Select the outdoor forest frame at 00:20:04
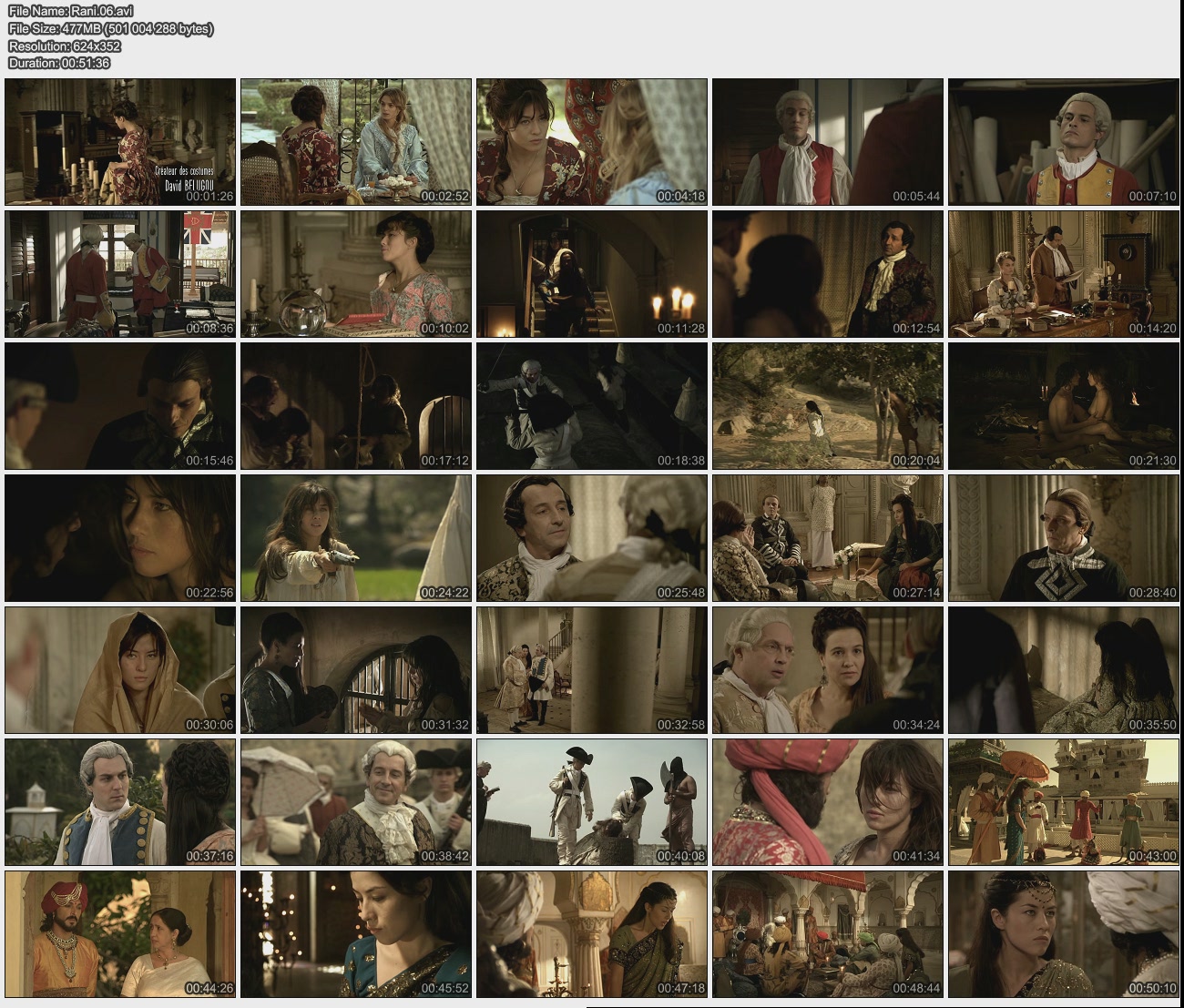1184x1008 pixels. pos(828,406)
